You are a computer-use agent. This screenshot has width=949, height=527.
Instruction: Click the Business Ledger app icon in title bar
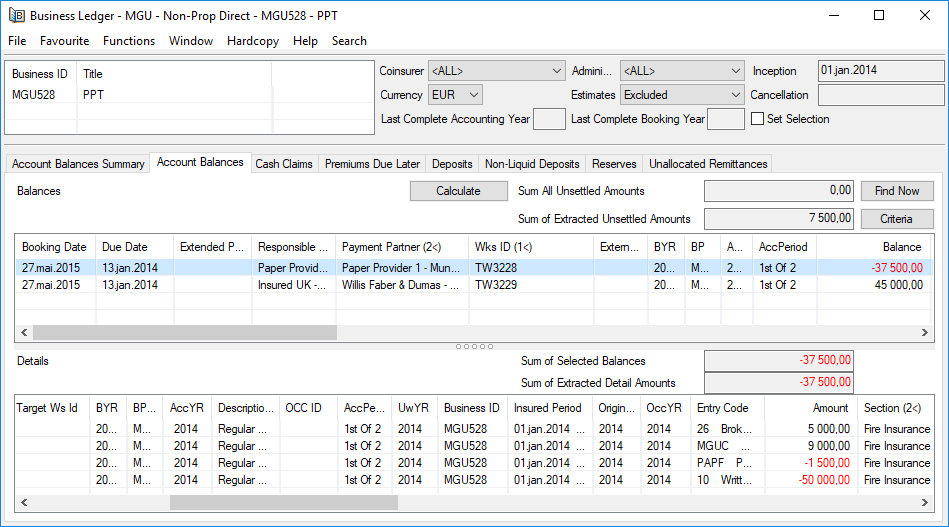pyautogui.click(x=16, y=15)
